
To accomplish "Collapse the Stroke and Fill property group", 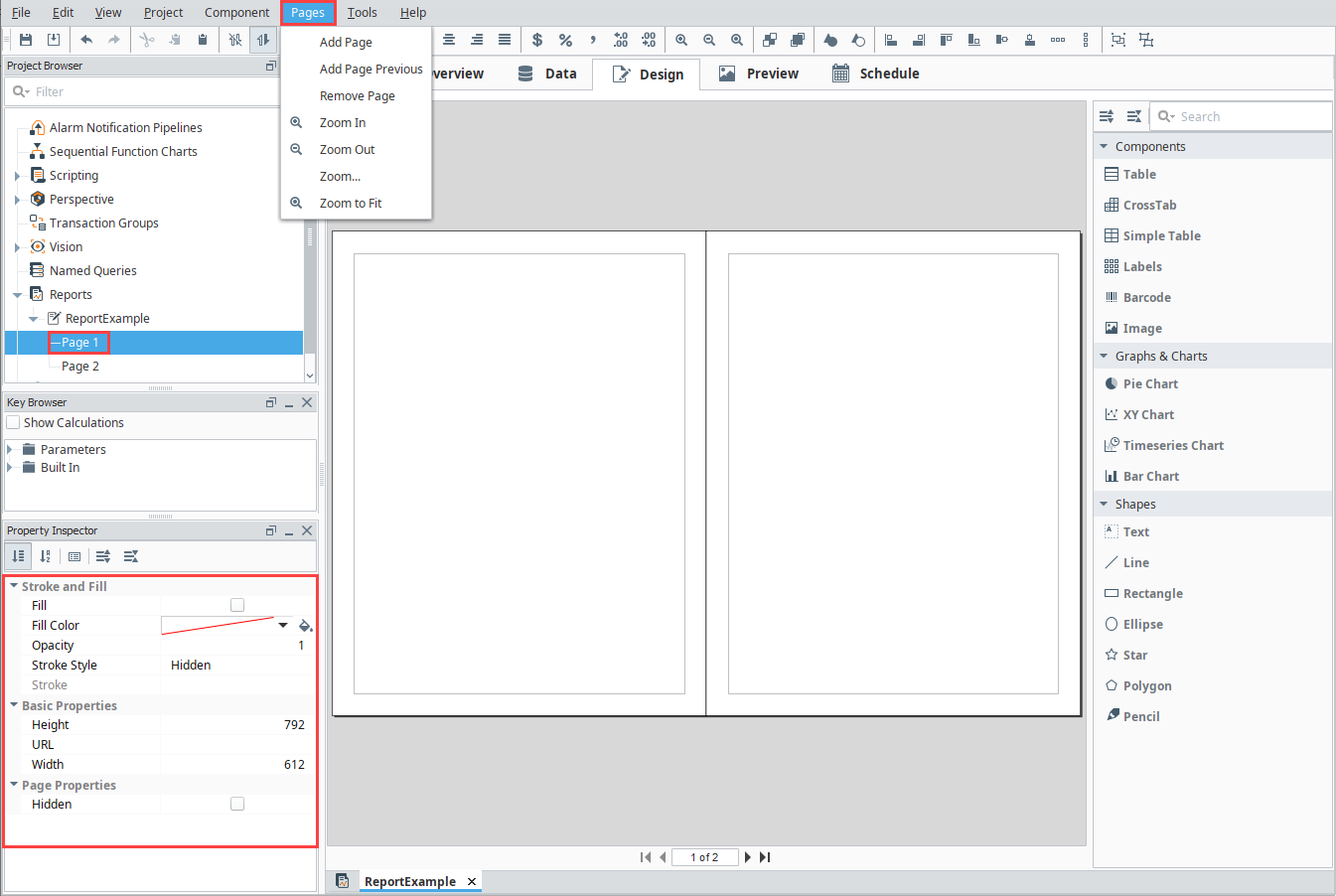I will tap(14, 586).
